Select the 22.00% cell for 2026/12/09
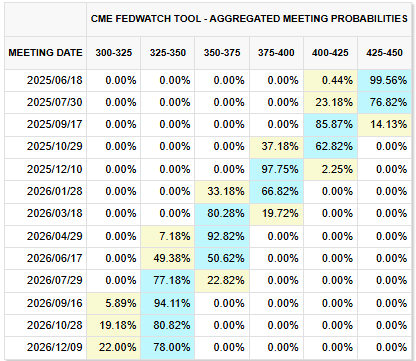Viewport: 416px width, 361px height. [x=114, y=347]
